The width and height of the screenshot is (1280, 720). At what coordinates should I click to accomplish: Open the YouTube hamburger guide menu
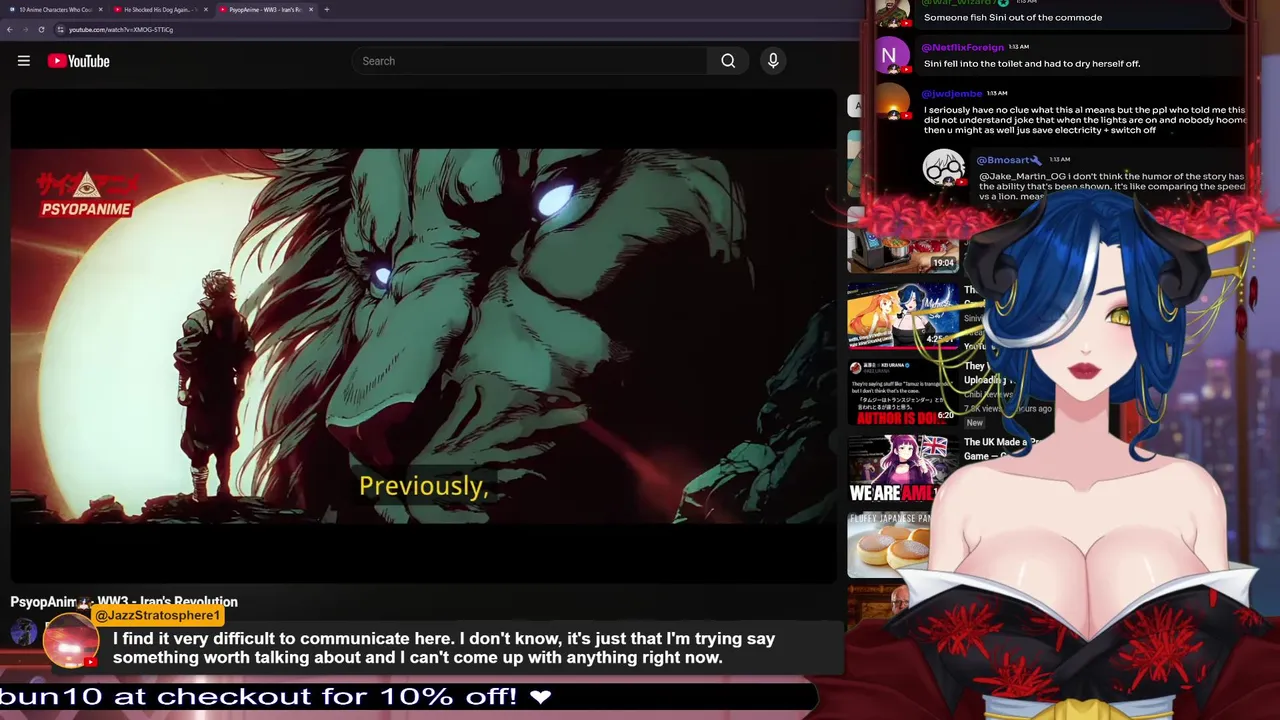coord(24,61)
